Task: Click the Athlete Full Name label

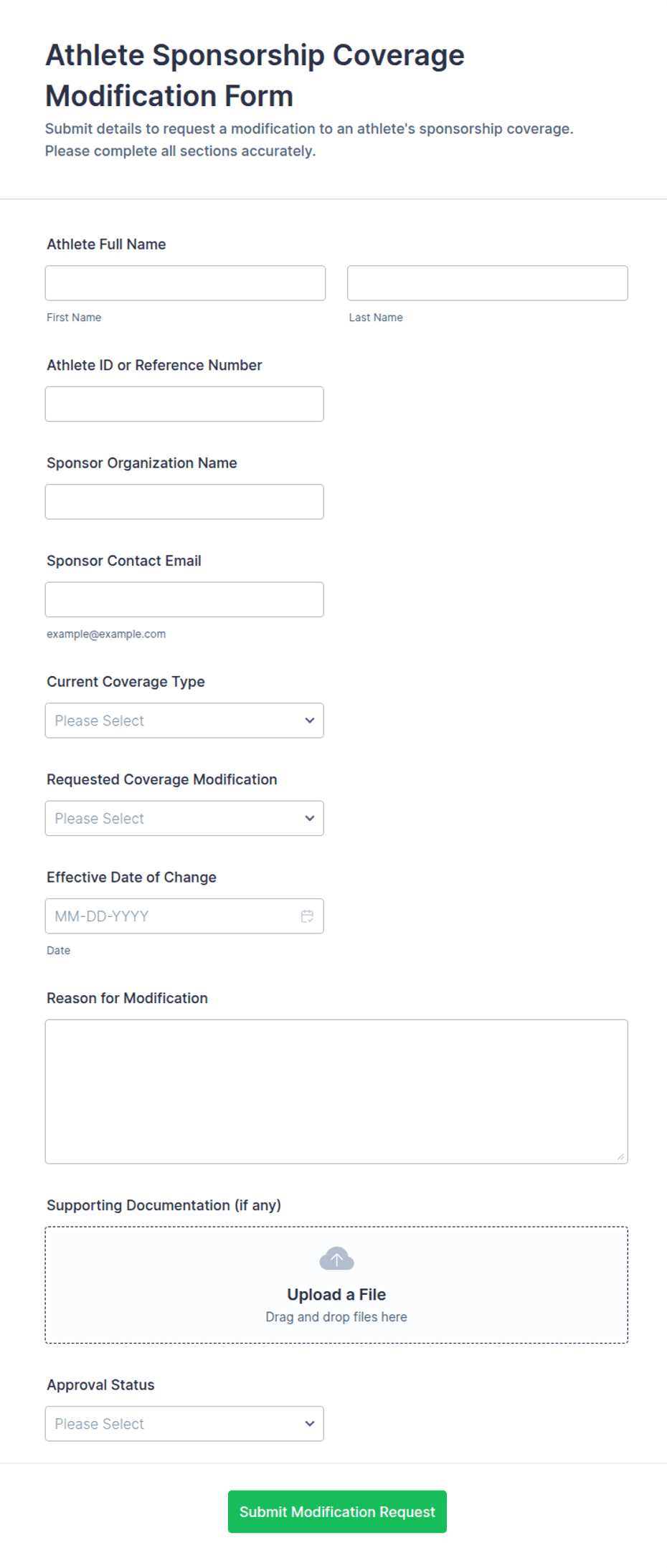Action: click(x=106, y=244)
